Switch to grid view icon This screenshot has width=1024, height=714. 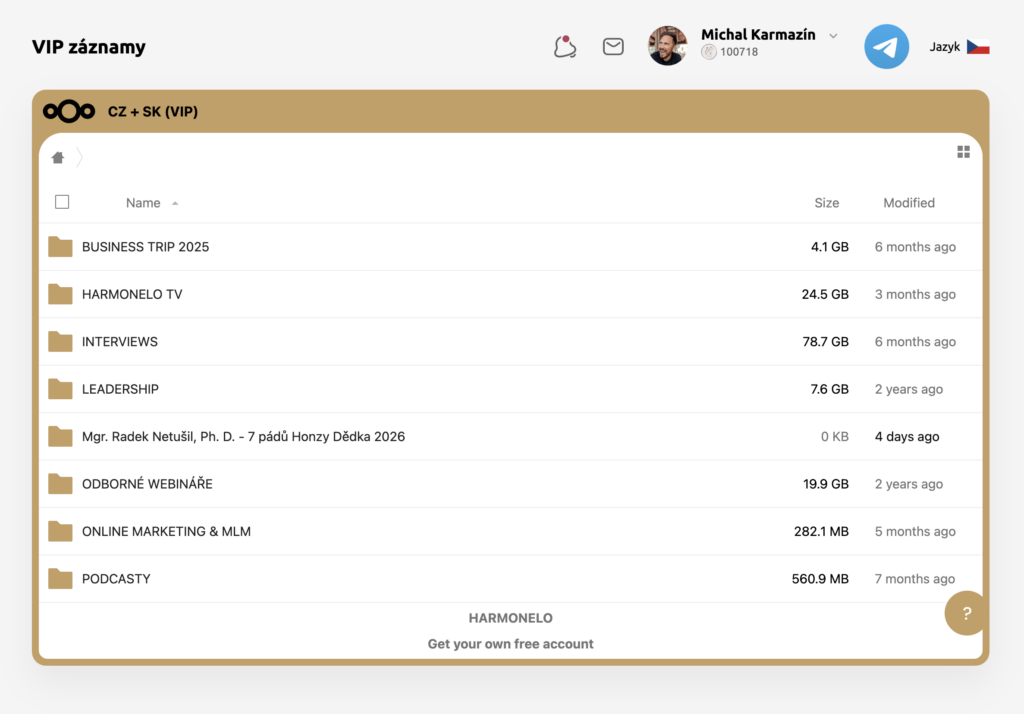(963, 152)
